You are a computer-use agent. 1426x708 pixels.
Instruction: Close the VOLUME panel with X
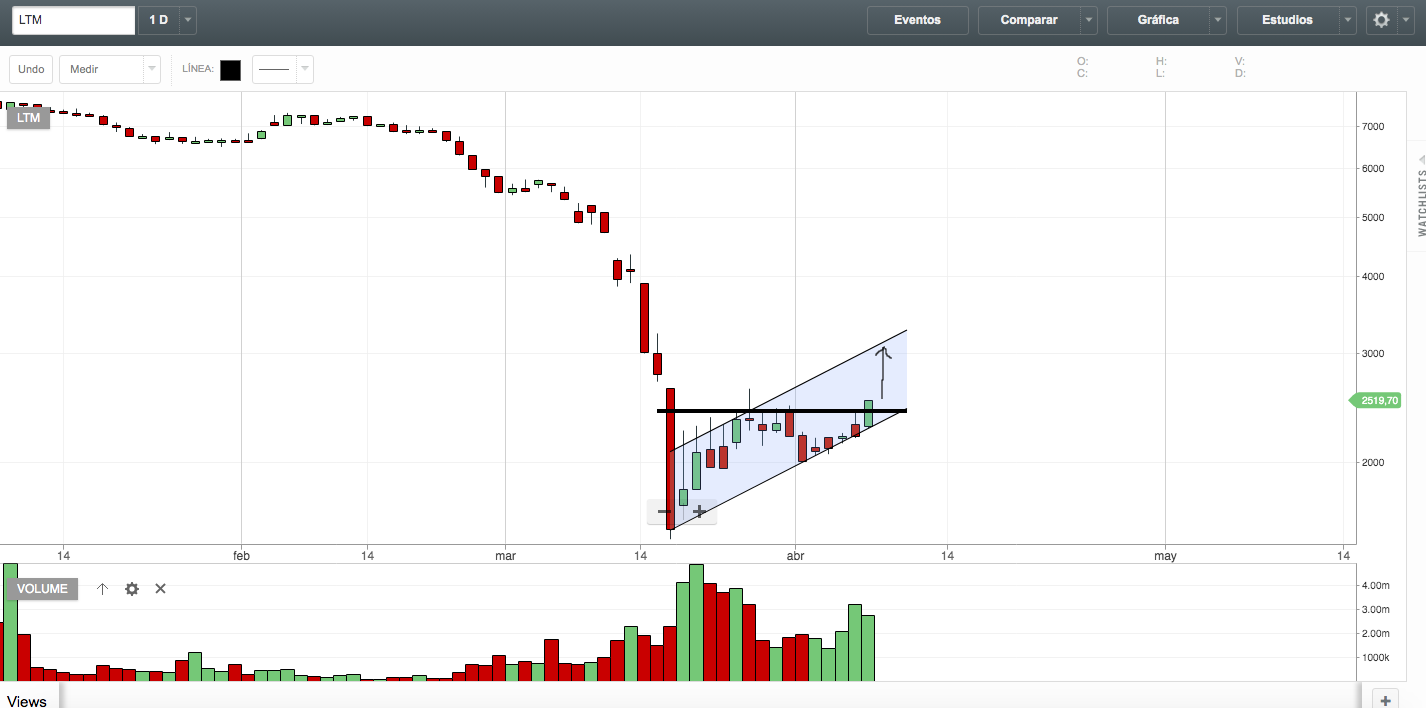(160, 589)
